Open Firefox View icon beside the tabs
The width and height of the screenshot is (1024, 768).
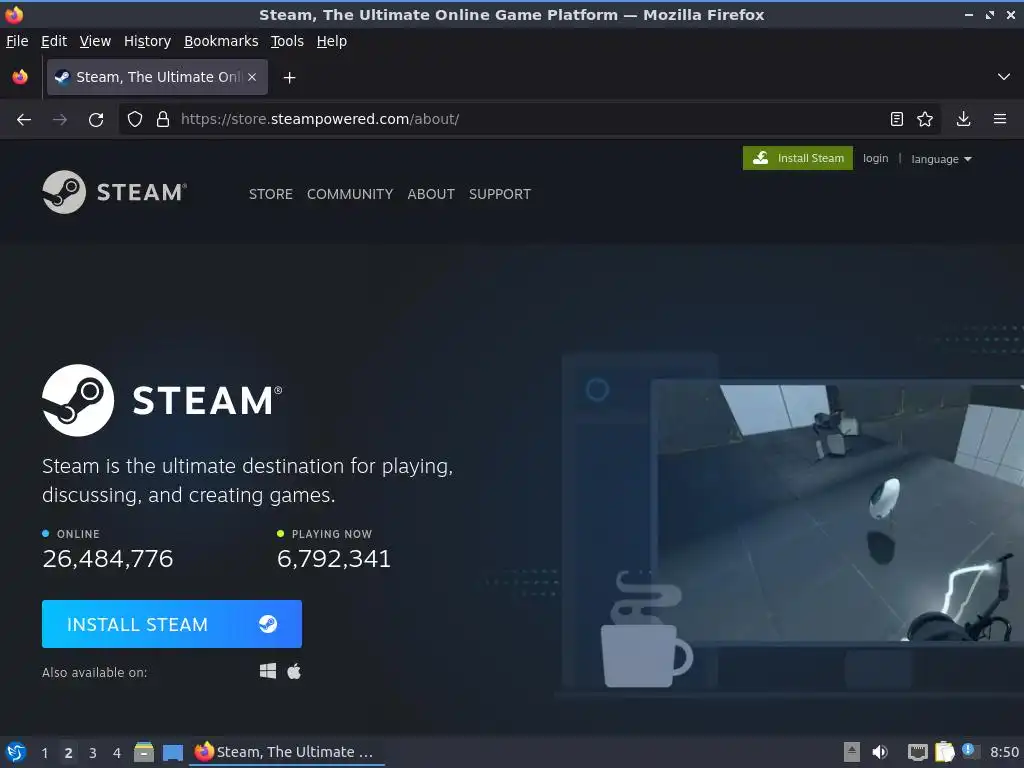pyautogui.click(x=20, y=77)
